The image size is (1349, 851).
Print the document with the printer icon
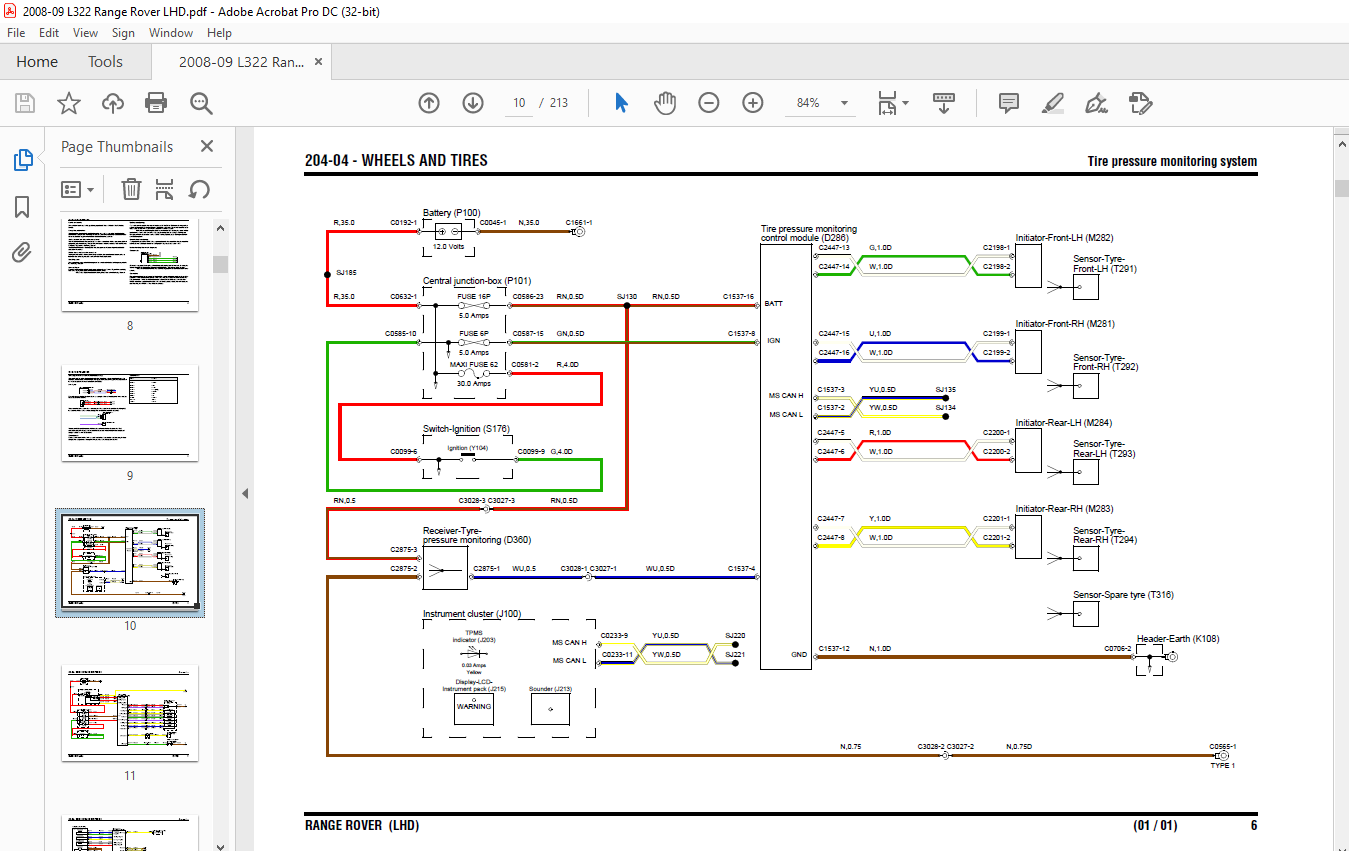(x=156, y=103)
